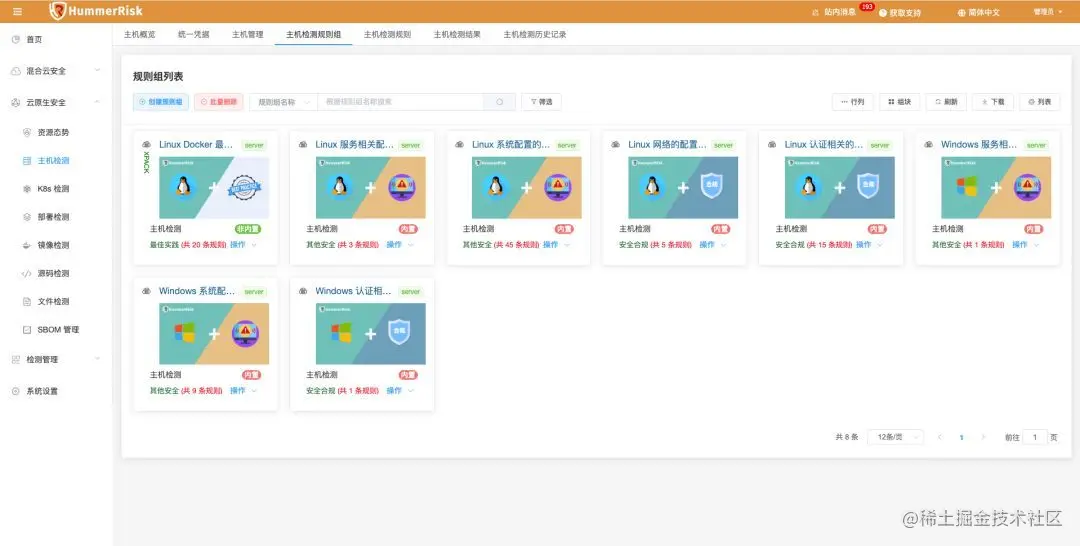Click the SBOM 管理 sidebar icon
The height and width of the screenshot is (546, 1080).
[x=27, y=330]
